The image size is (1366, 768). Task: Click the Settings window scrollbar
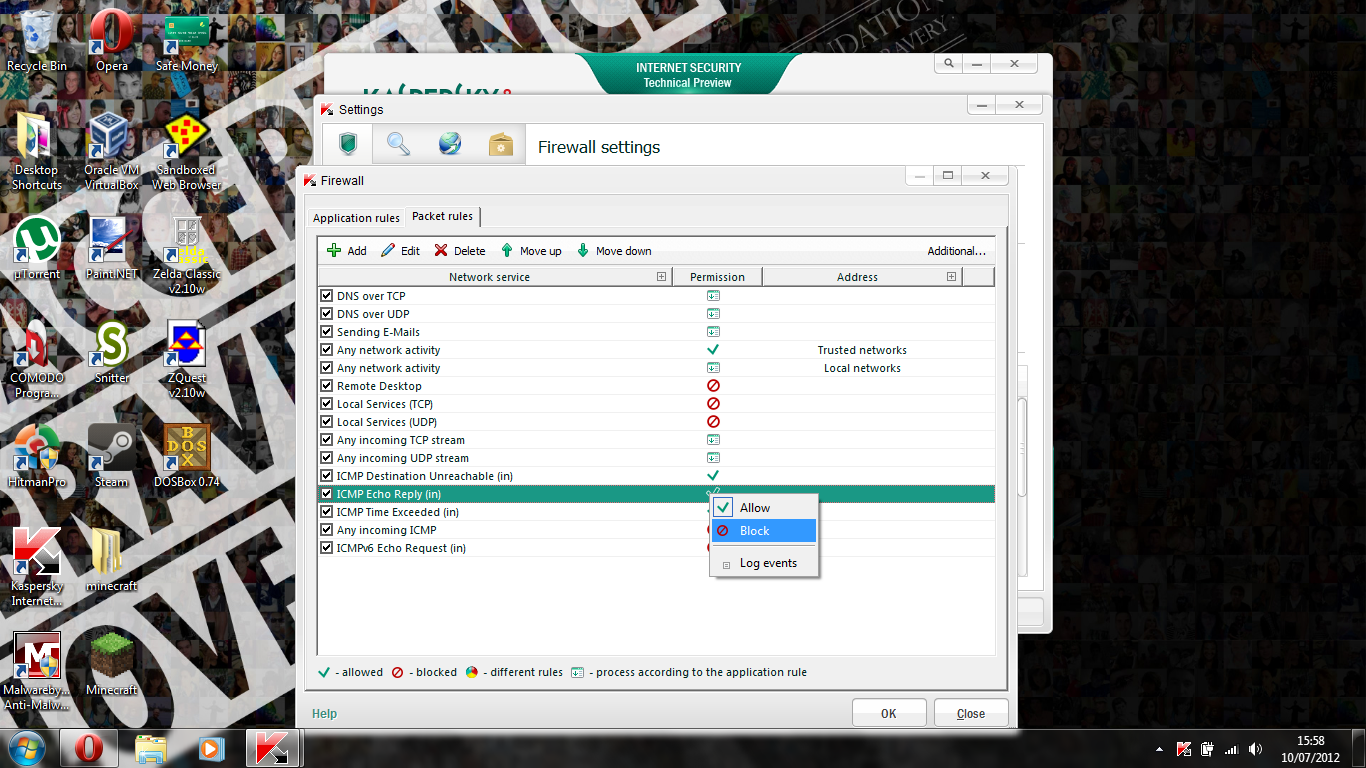pos(1021,448)
